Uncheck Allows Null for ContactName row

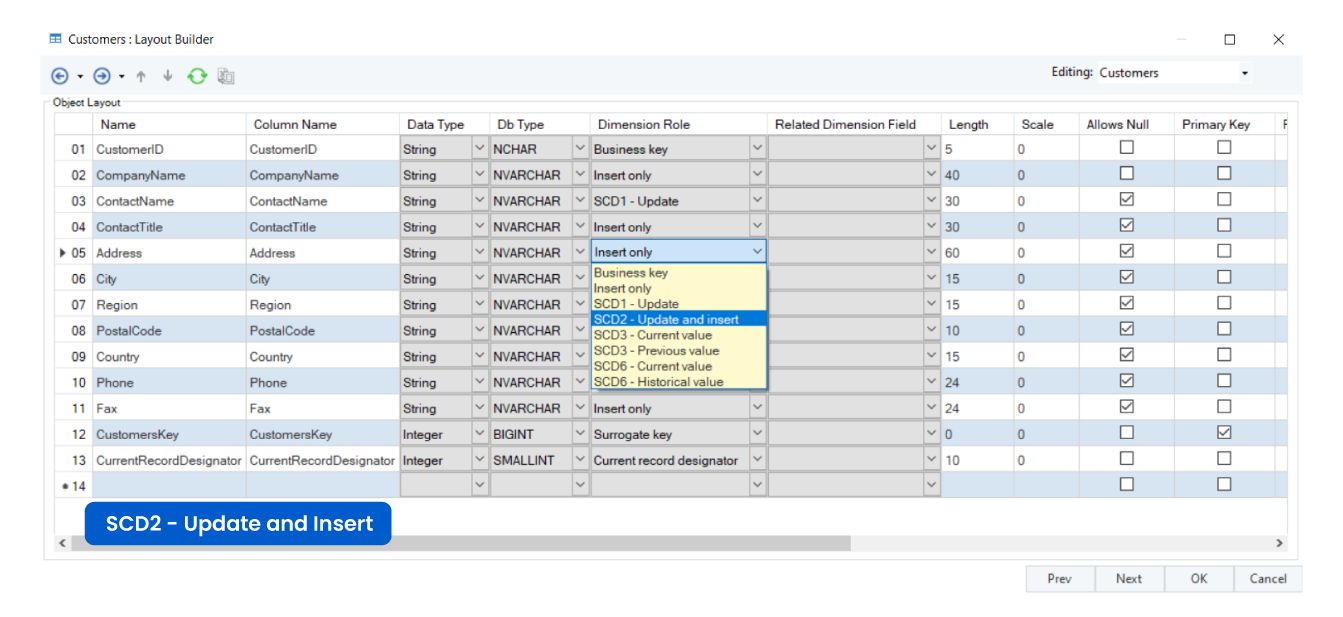pos(1127,200)
